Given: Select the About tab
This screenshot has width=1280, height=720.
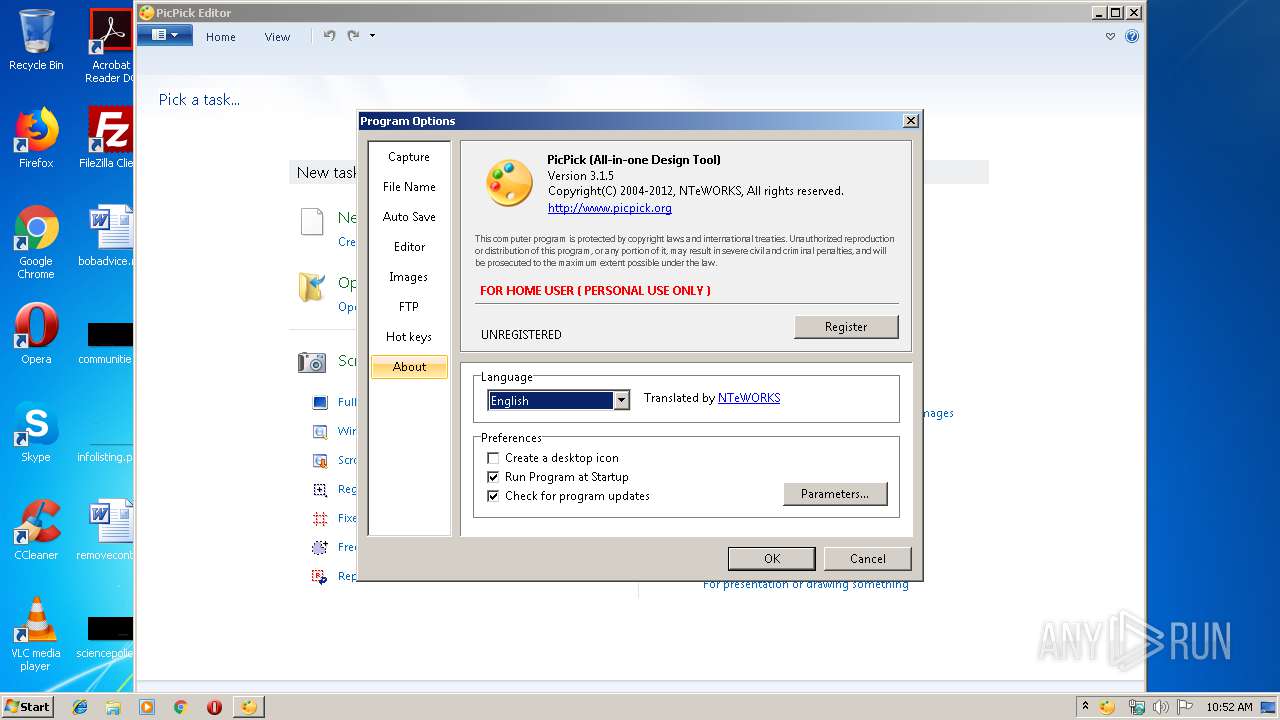Looking at the screenshot, I should 409,367.
